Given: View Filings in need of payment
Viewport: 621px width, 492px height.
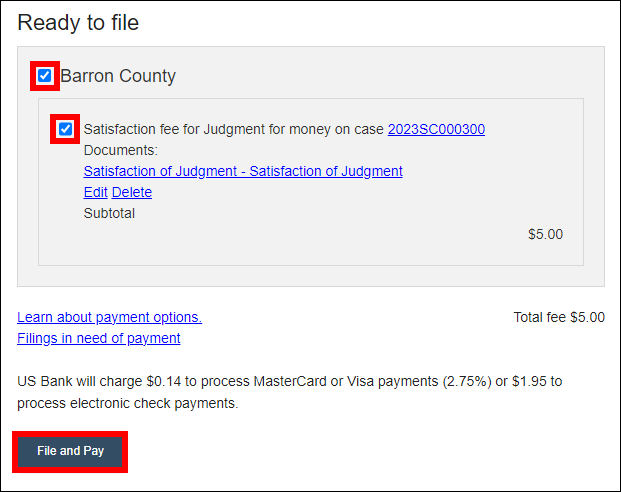Looking at the screenshot, I should coord(98,338).
